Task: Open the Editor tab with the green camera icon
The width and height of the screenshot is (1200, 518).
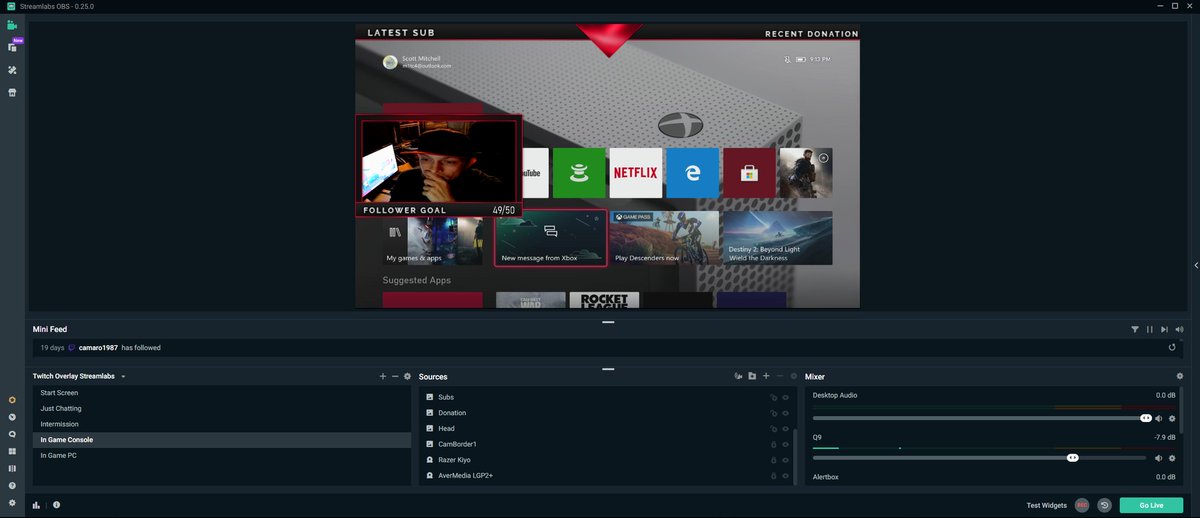Action: coord(12,25)
